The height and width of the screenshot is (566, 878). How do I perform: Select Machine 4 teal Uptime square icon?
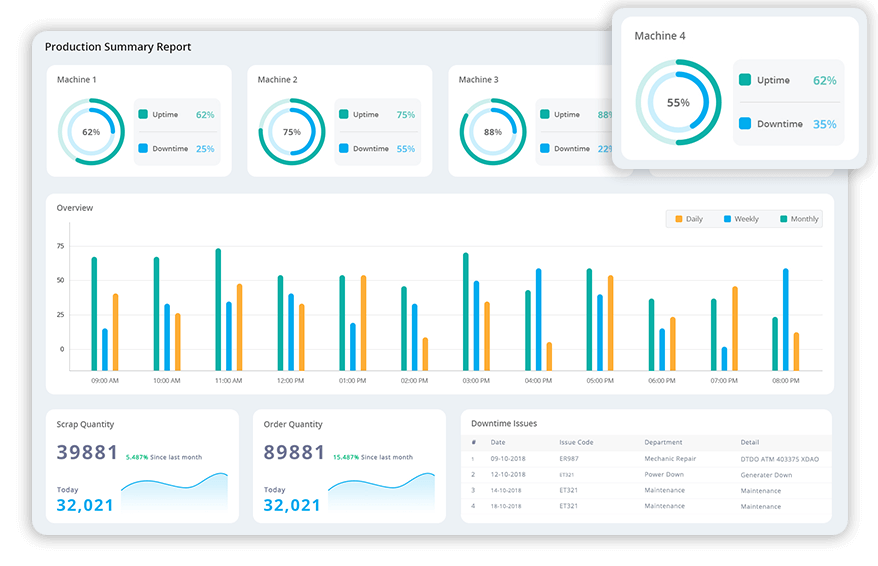pyautogui.click(x=745, y=80)
